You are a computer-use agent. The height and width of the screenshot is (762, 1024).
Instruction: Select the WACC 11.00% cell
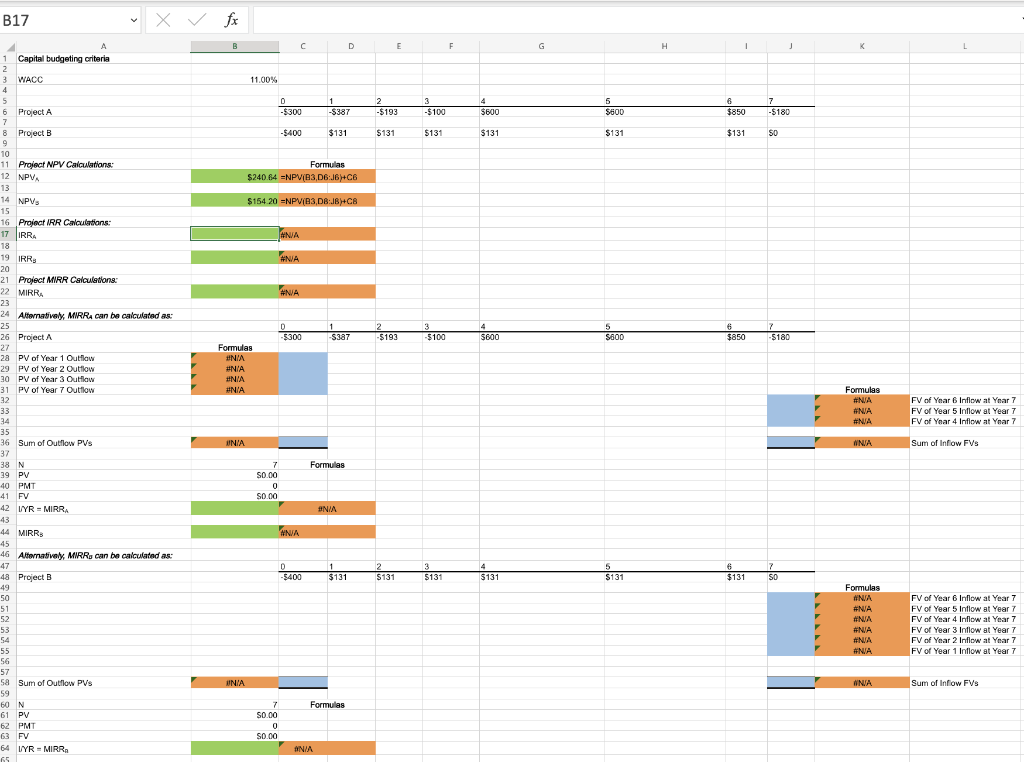pyautogui.click(x=234, y=79)
